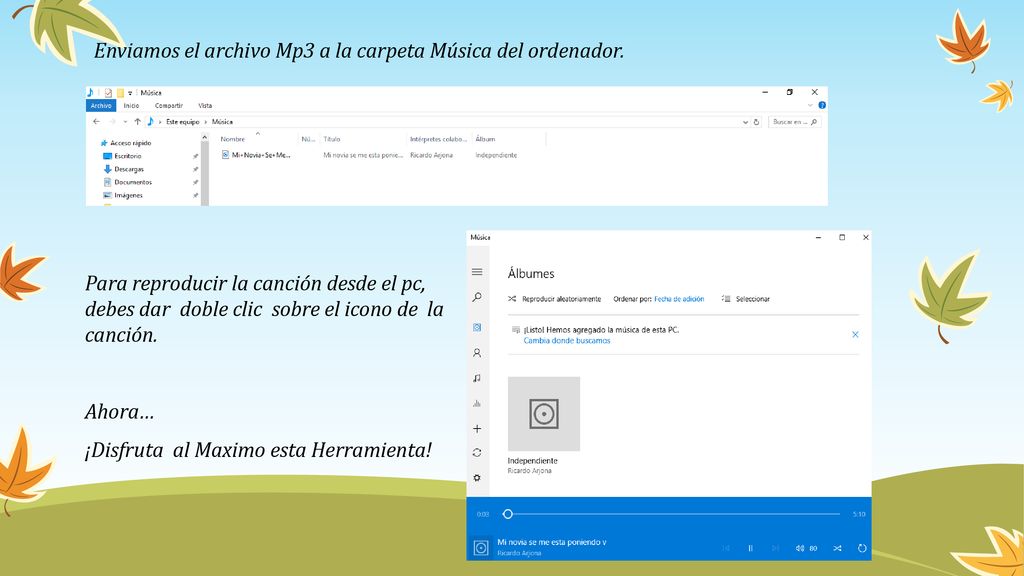Click the 'Independiente' album title
Viewport: 1024px width, 576px height.
[532, 461]
